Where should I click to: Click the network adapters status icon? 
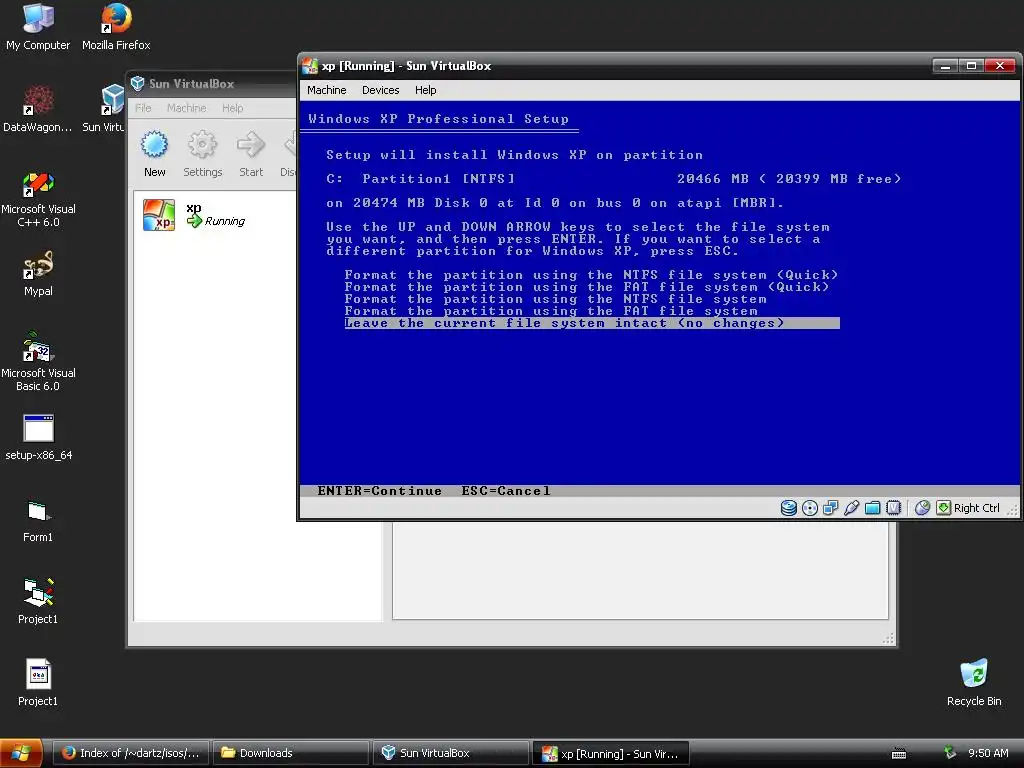(x=831, y=508)
